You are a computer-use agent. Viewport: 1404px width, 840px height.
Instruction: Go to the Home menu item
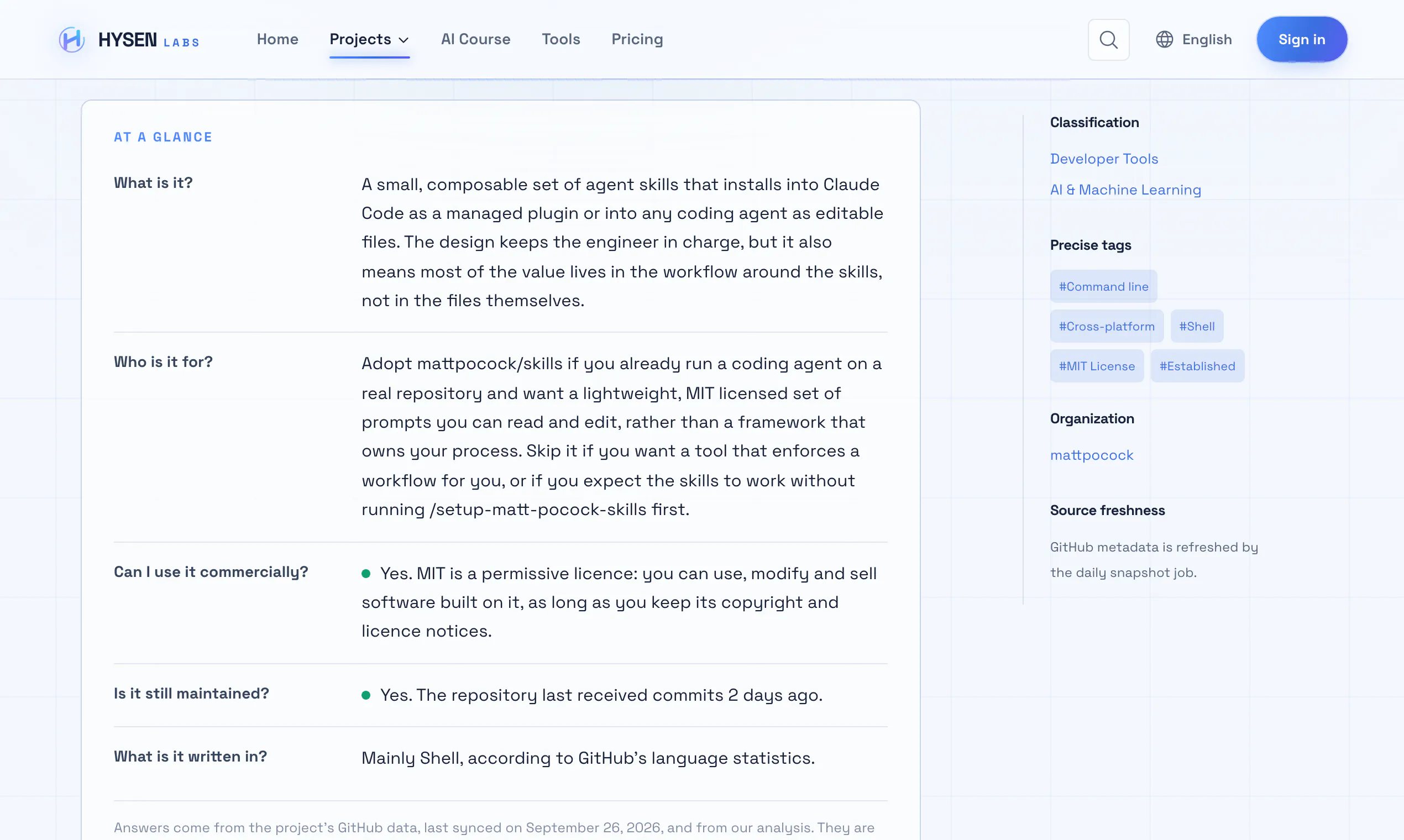coord(277,39)
